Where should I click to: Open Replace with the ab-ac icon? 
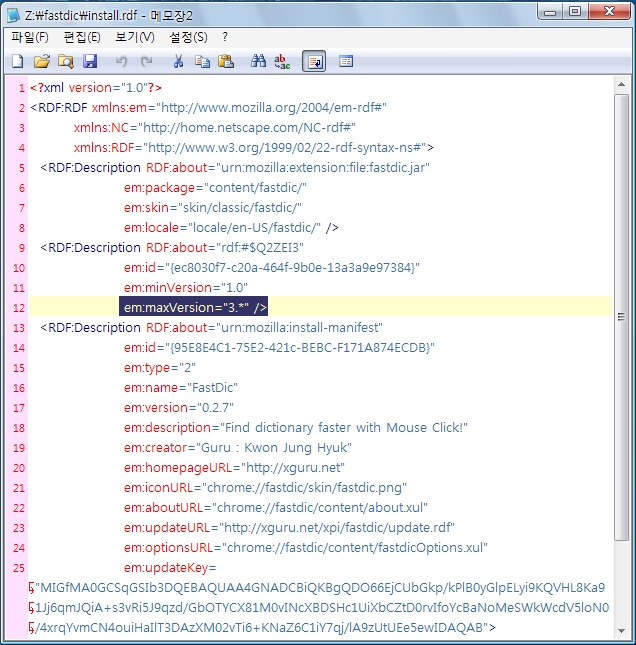282,61
